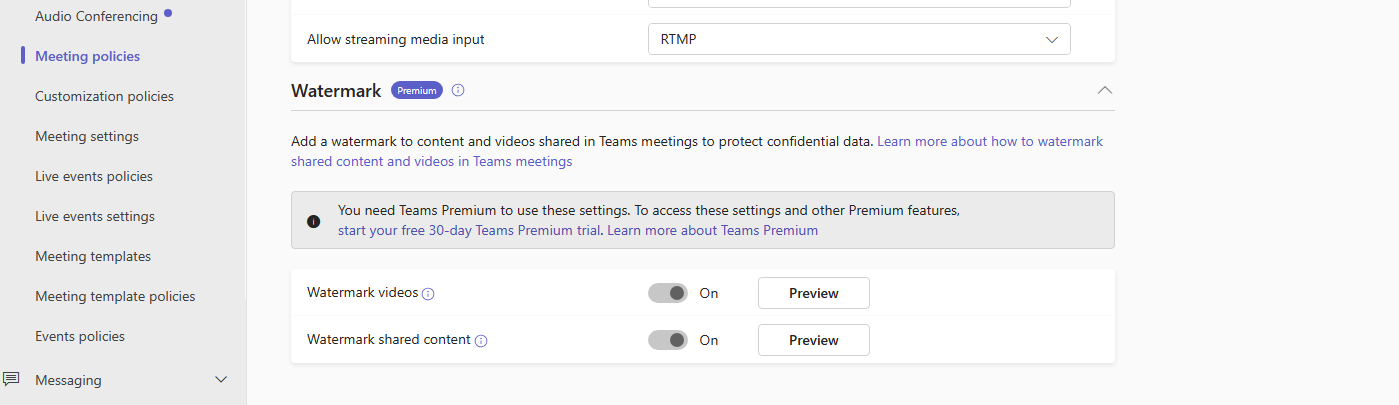The width and height of the screenshot is (1399, 405).
Task: Click the info icon next to Watermark videos
Action: click(x=428, y=294)
